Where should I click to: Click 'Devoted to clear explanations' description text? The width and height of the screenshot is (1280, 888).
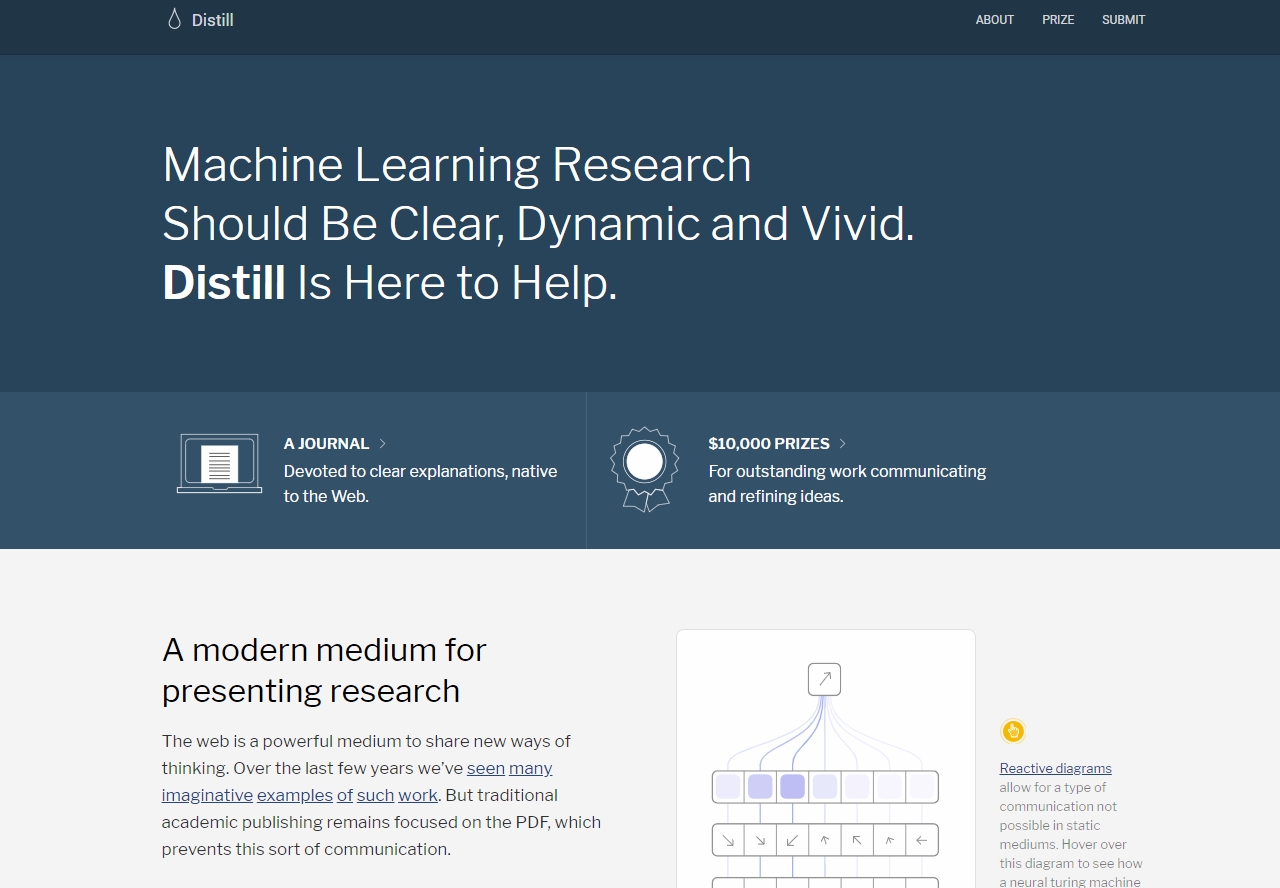421,484
